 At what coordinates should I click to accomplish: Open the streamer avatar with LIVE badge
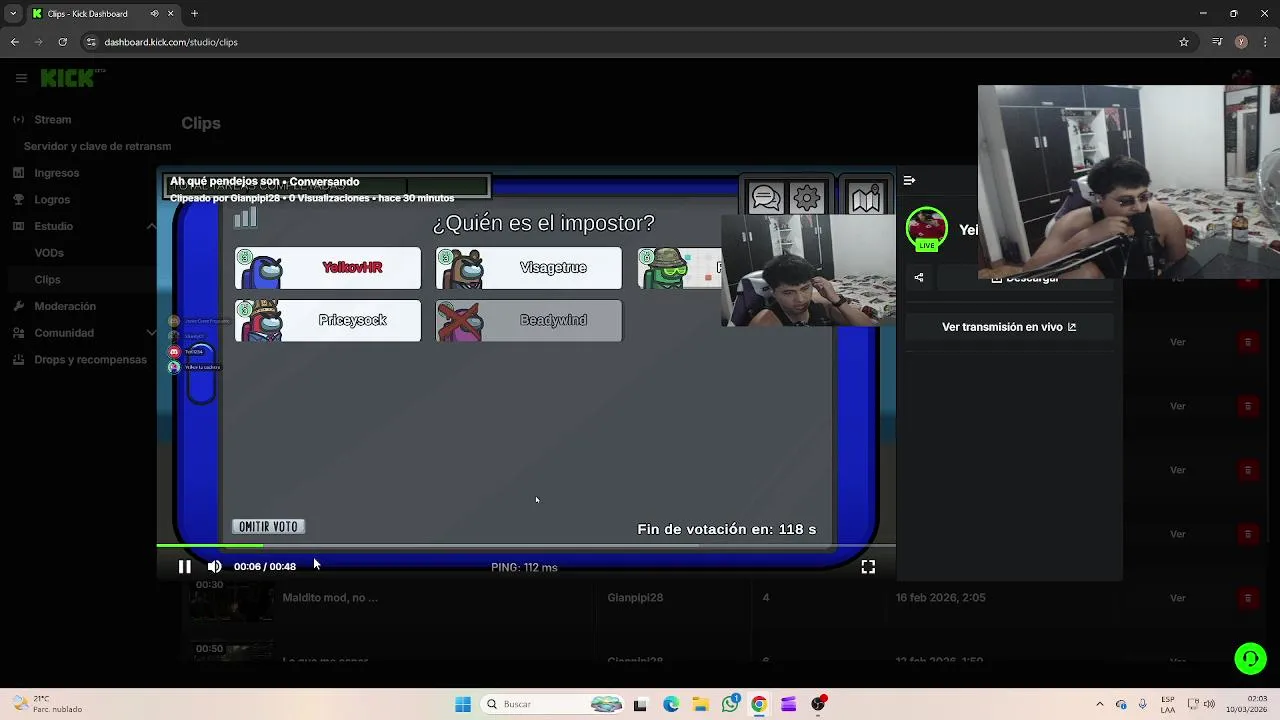click(927, 229)
